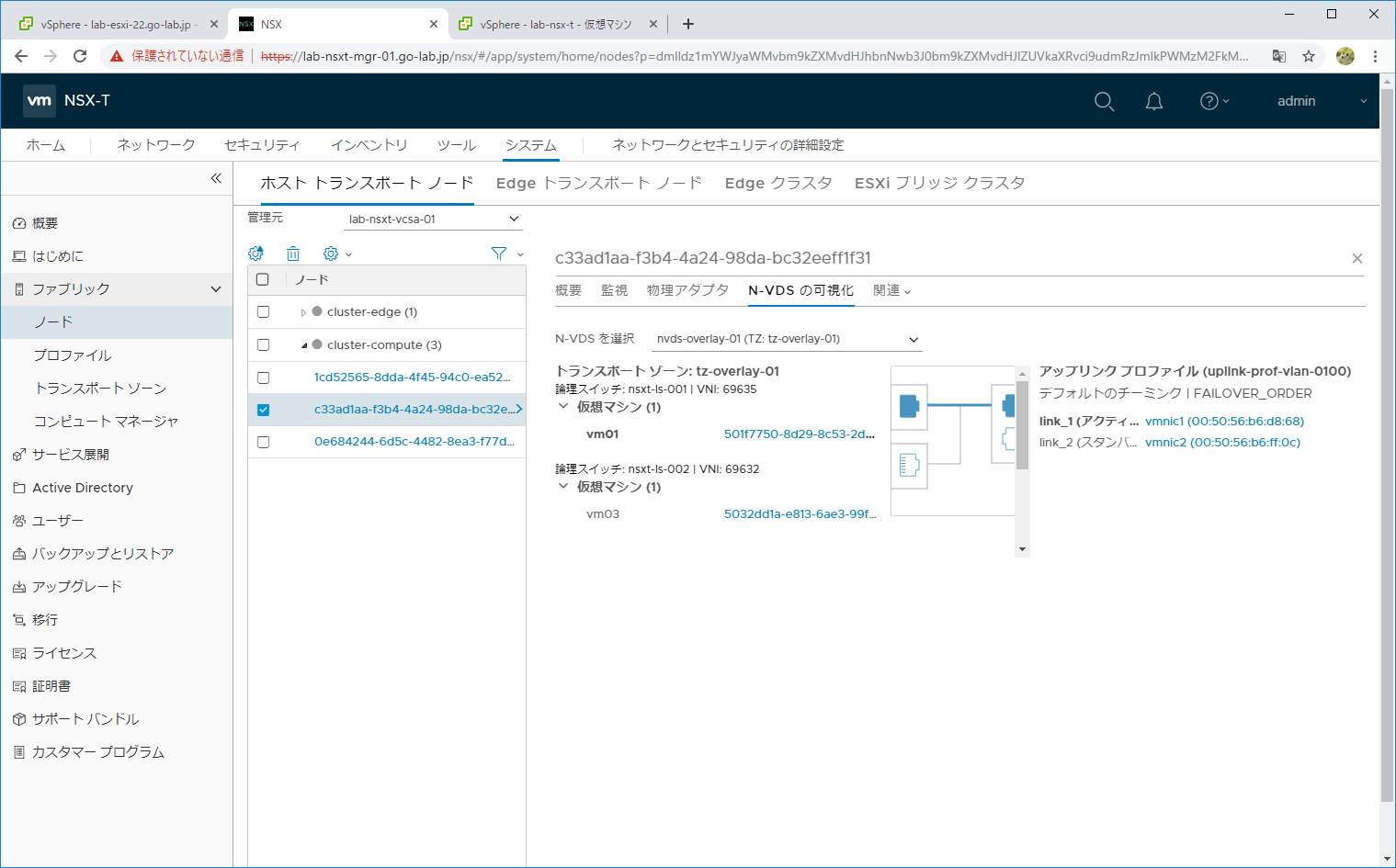1396x868 pixels.
Task: Collapse 仮想マシン (1) under nsxt-ls-002
Action: coord(563,486)
